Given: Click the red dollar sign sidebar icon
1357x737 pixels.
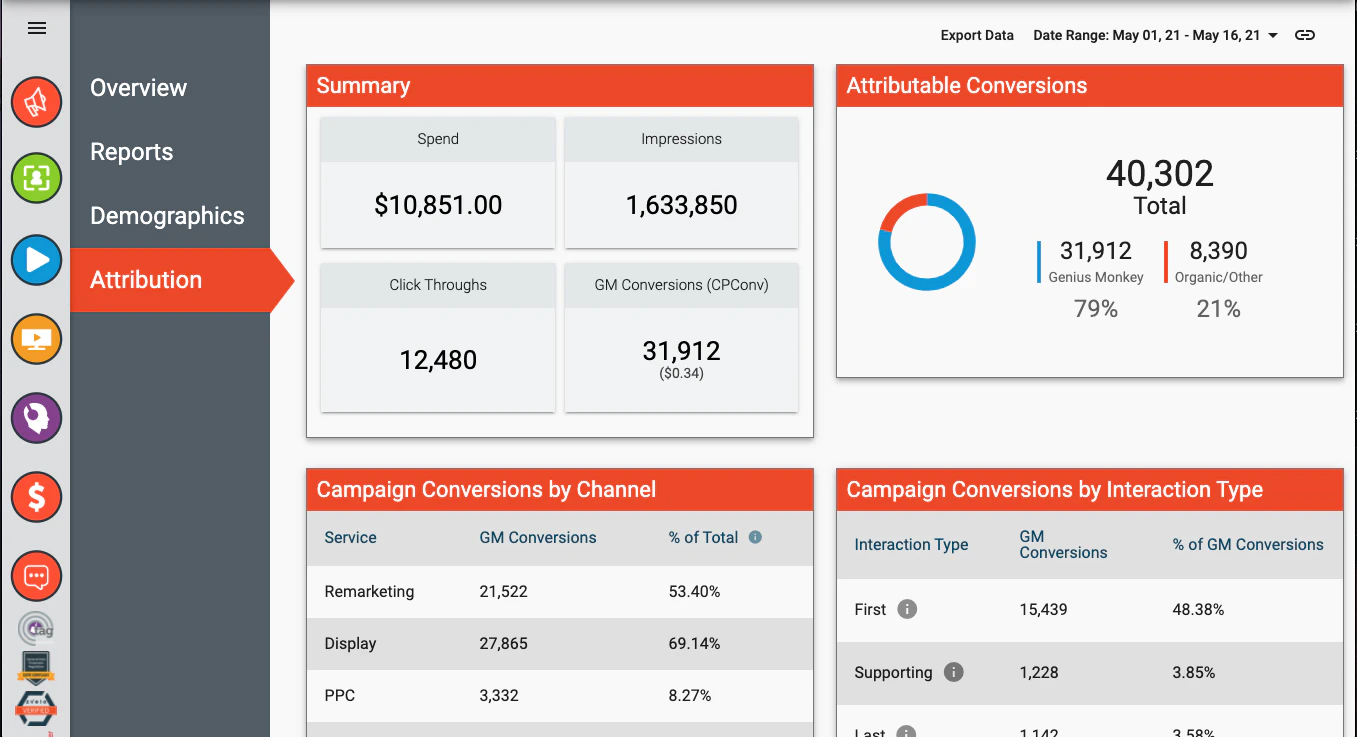Looking at the screenshot, I should tap(37, 497).
